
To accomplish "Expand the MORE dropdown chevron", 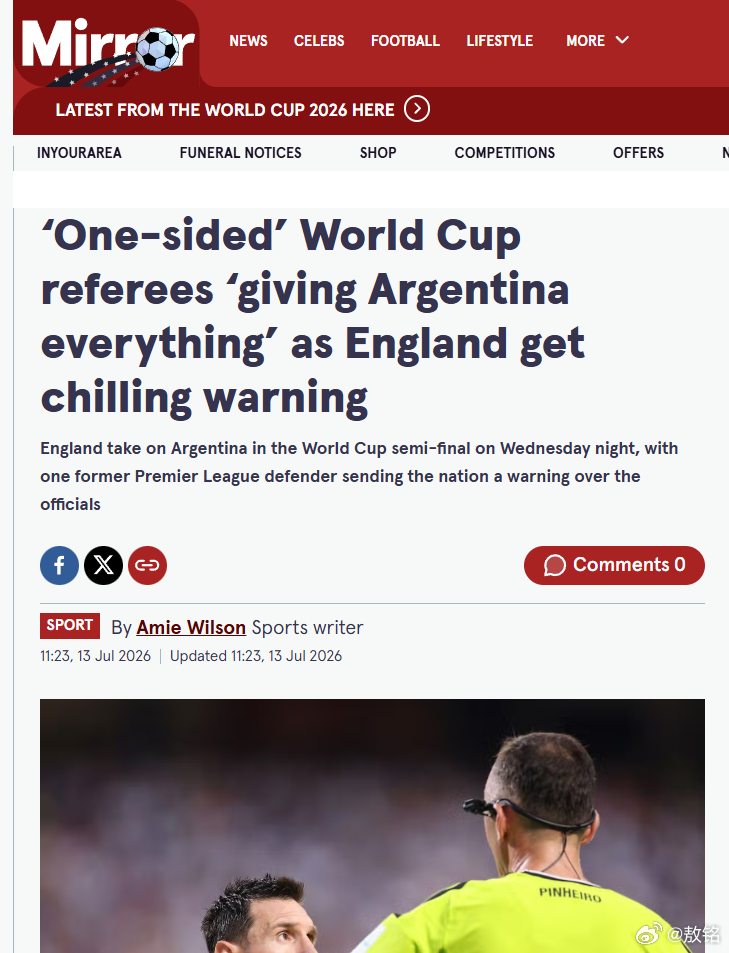I will [x=622, y=40].
